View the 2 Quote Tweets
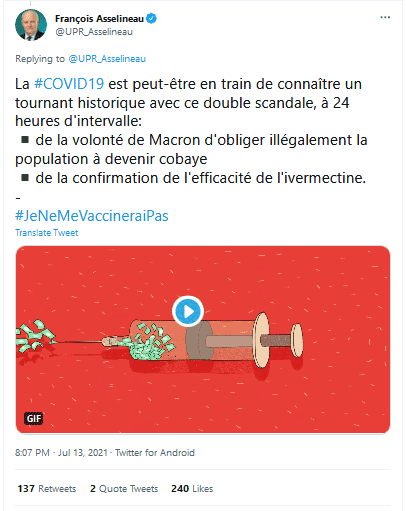 [x=124, y=489]
